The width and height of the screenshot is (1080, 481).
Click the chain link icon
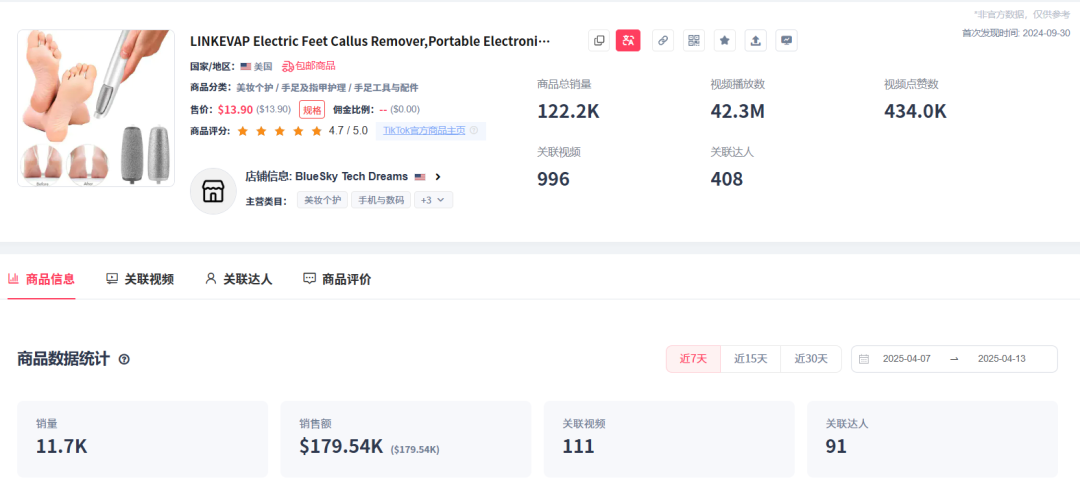[662, 41]
